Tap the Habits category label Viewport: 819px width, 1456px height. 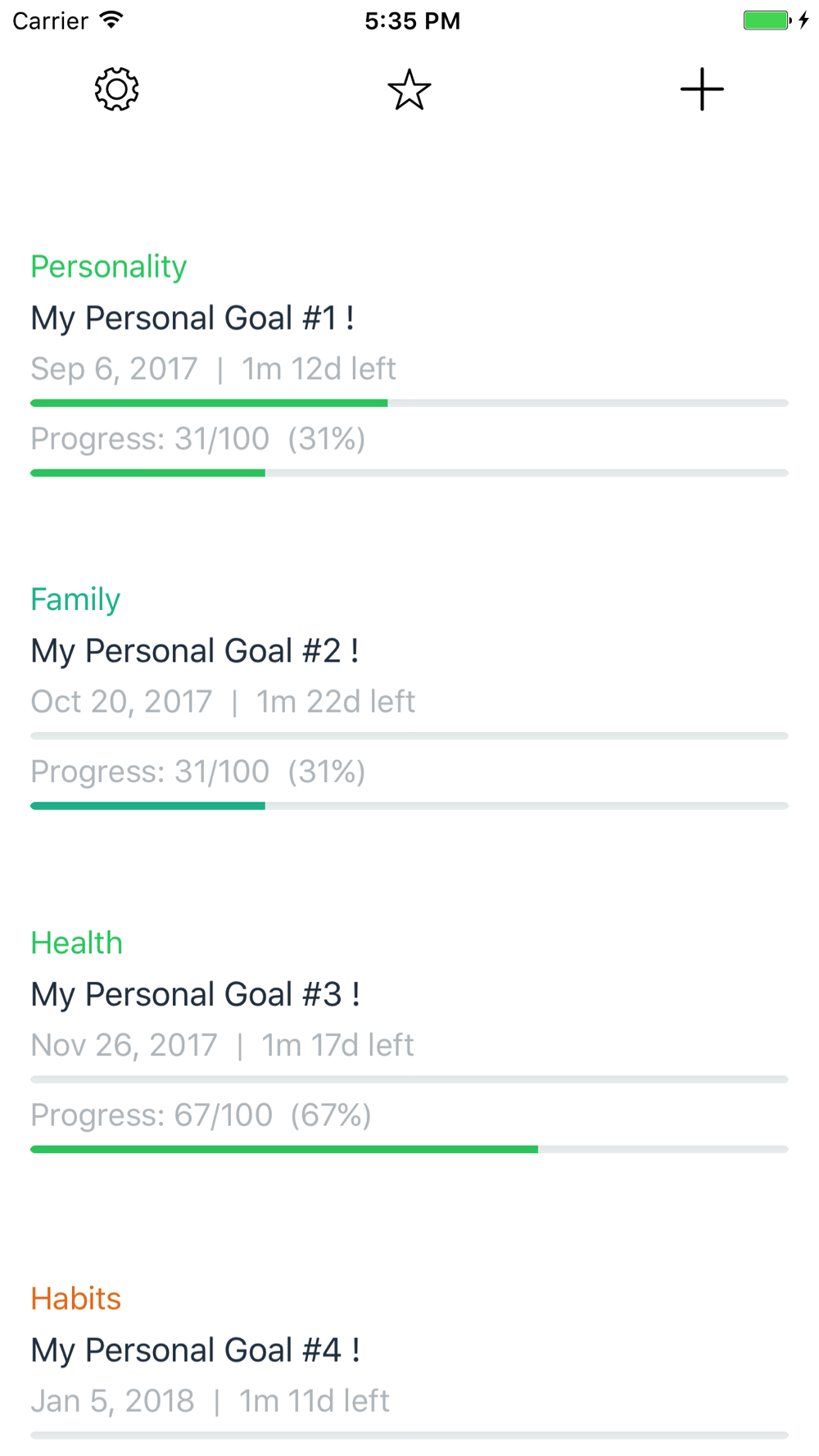tap(75, 1299)
